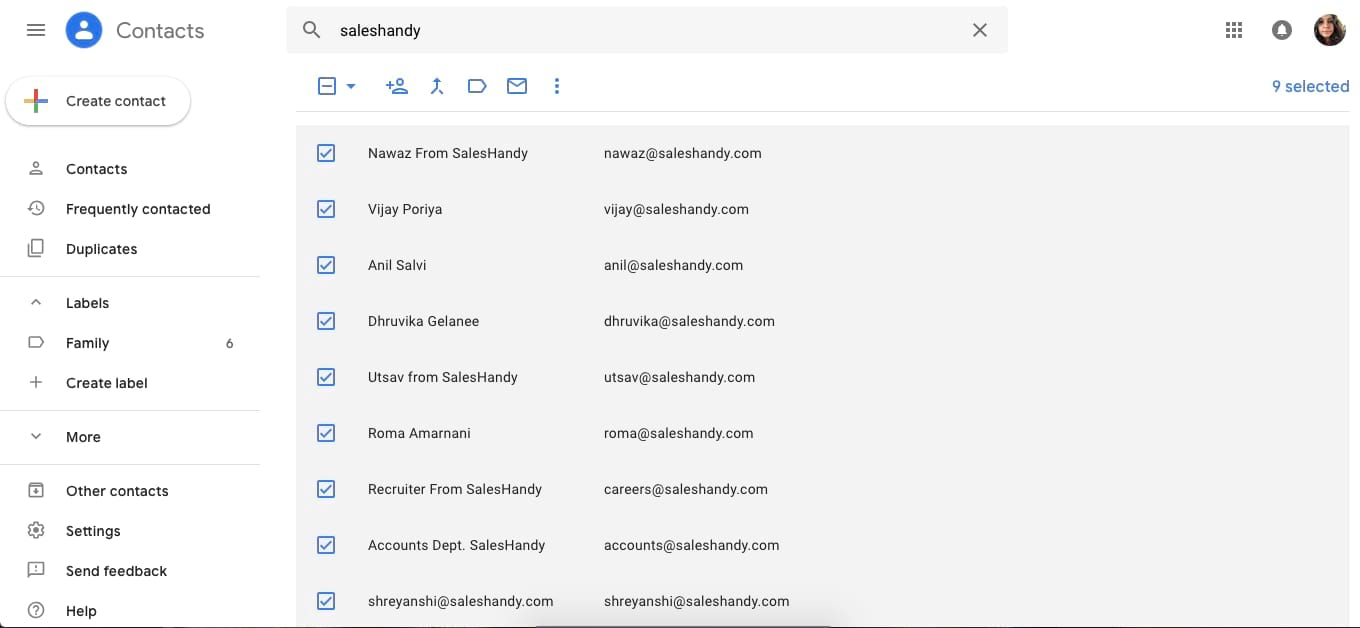1360x628 pixels.
Task: Click Create label
Action: pyautogui.click(x=106, y=383)
